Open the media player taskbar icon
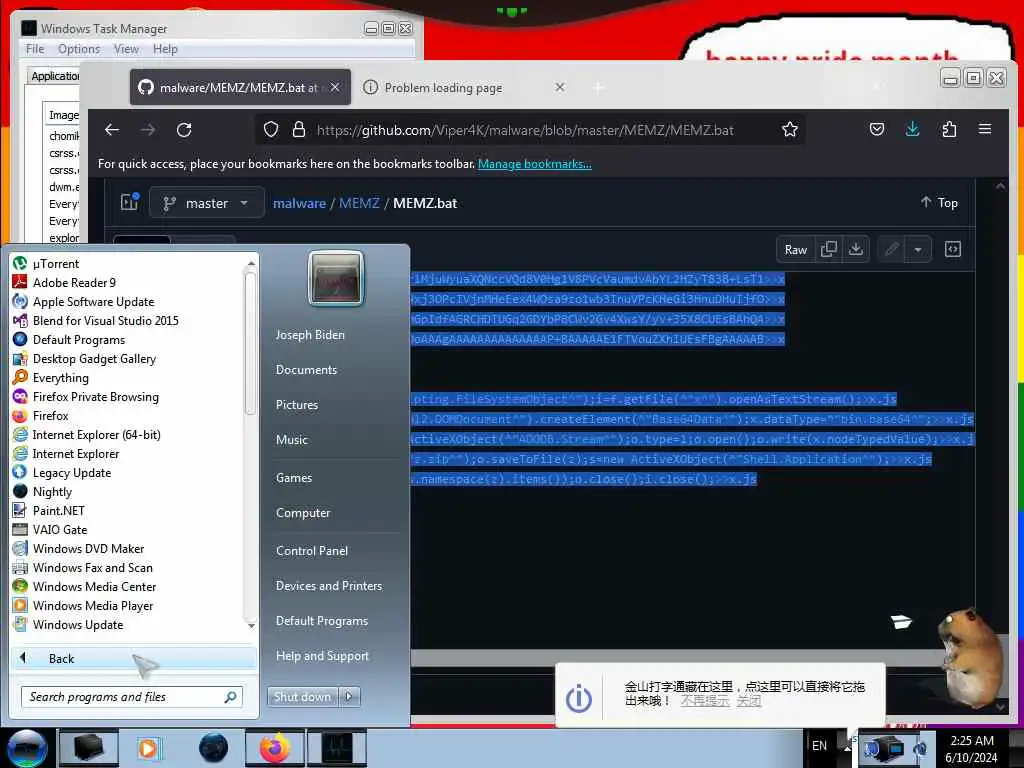This screenshot has height=768, width=1024. [x=149, y=748]
